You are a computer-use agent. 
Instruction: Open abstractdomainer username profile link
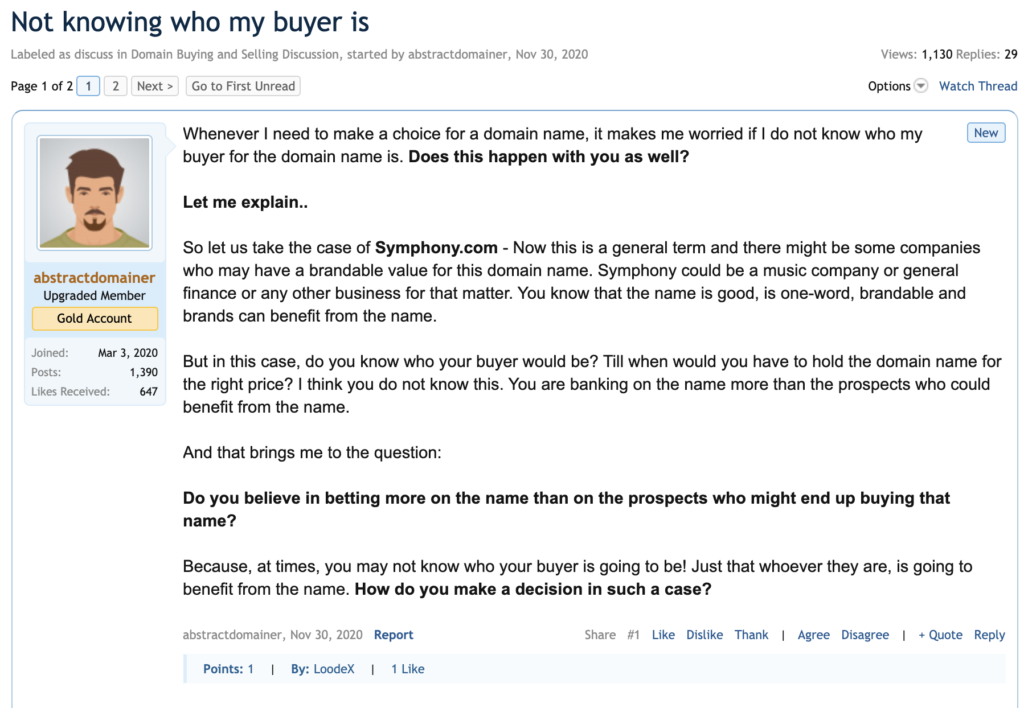coord(94,278)
